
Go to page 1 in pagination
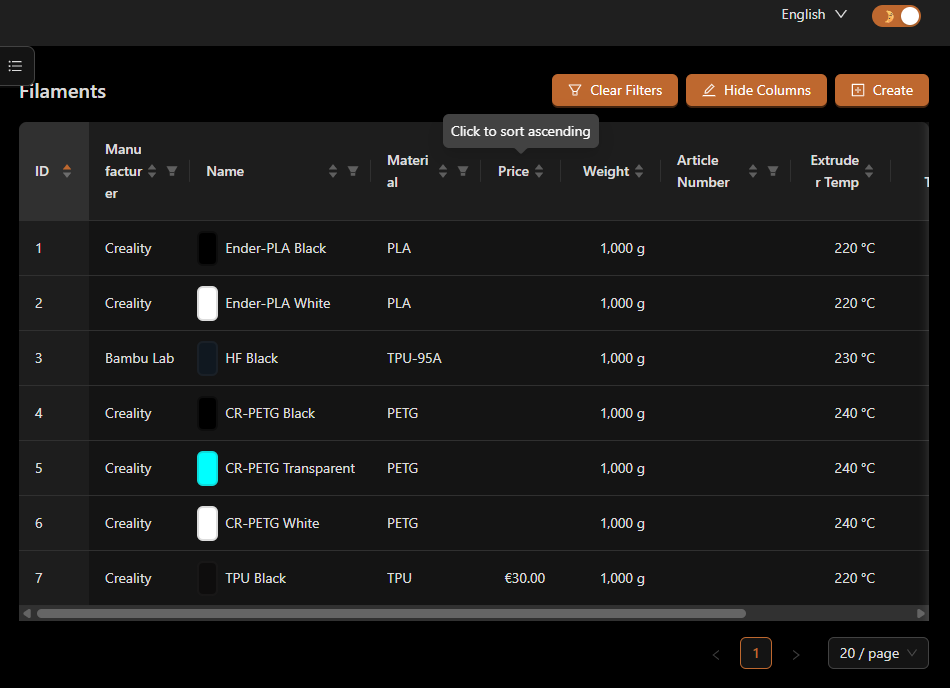tap(755, 653)
